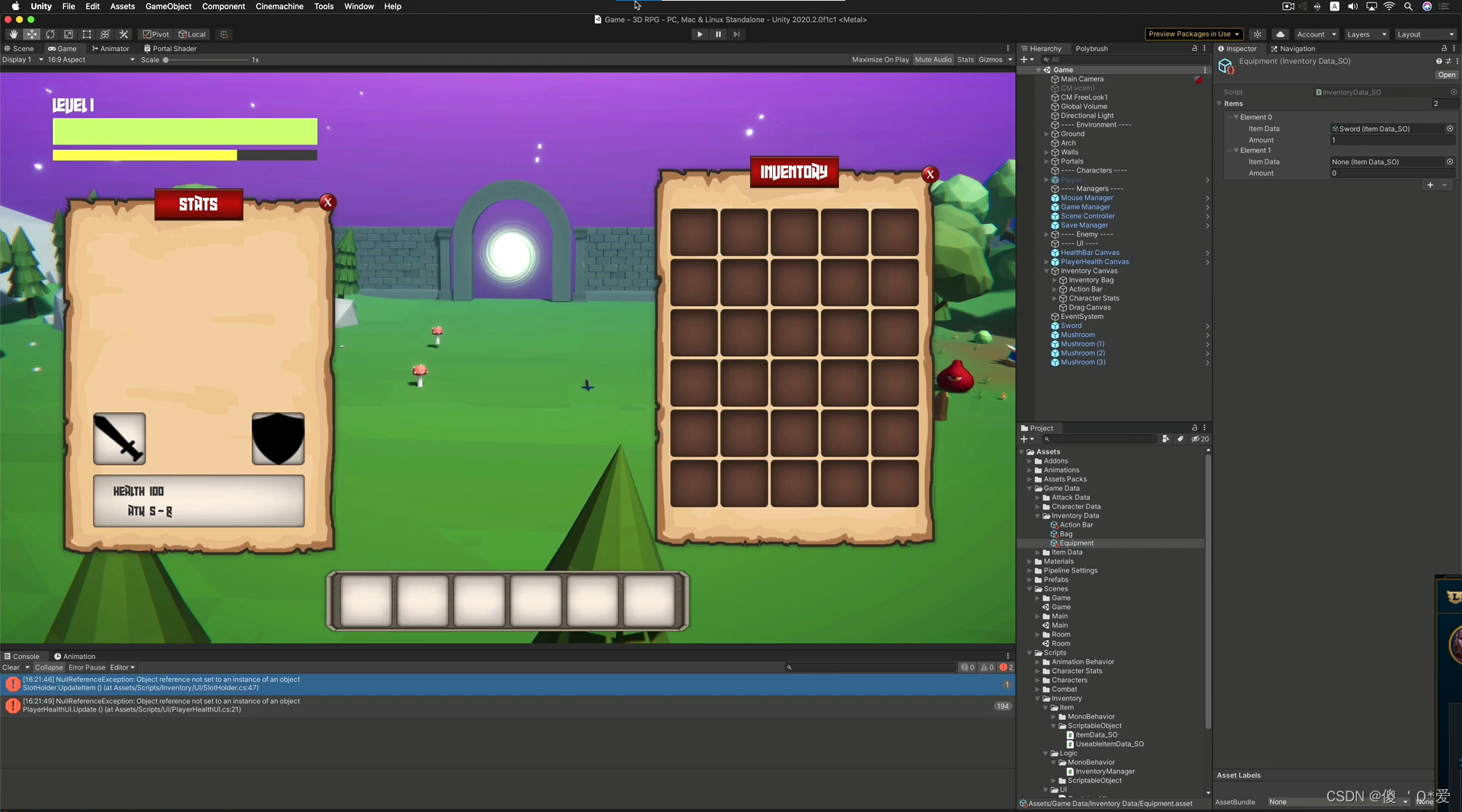
Task: Expand the Item Data folder
Action: tap(1037, 552)
